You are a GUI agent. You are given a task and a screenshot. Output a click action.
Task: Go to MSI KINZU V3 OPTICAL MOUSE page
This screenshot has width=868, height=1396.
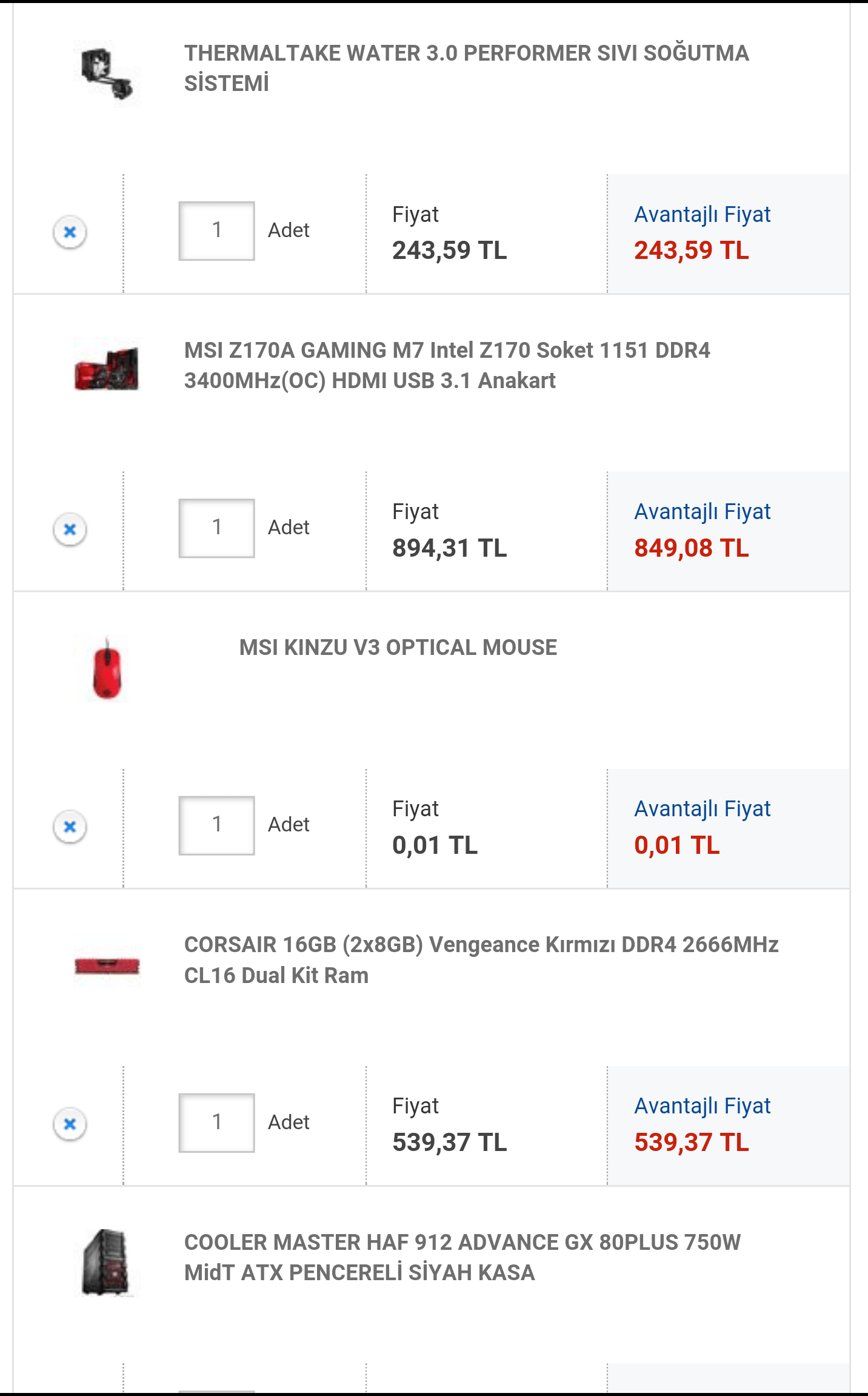(x=398, y=647)
